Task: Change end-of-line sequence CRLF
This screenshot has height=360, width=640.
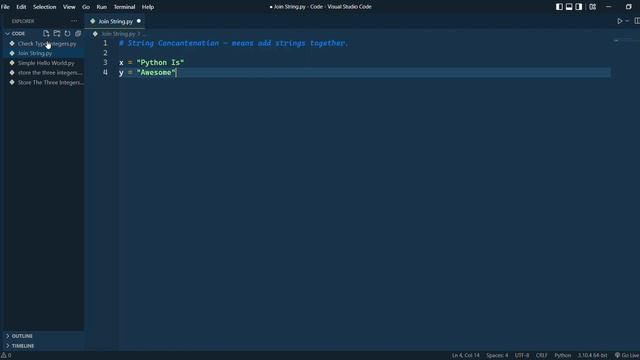Action: 541,356
